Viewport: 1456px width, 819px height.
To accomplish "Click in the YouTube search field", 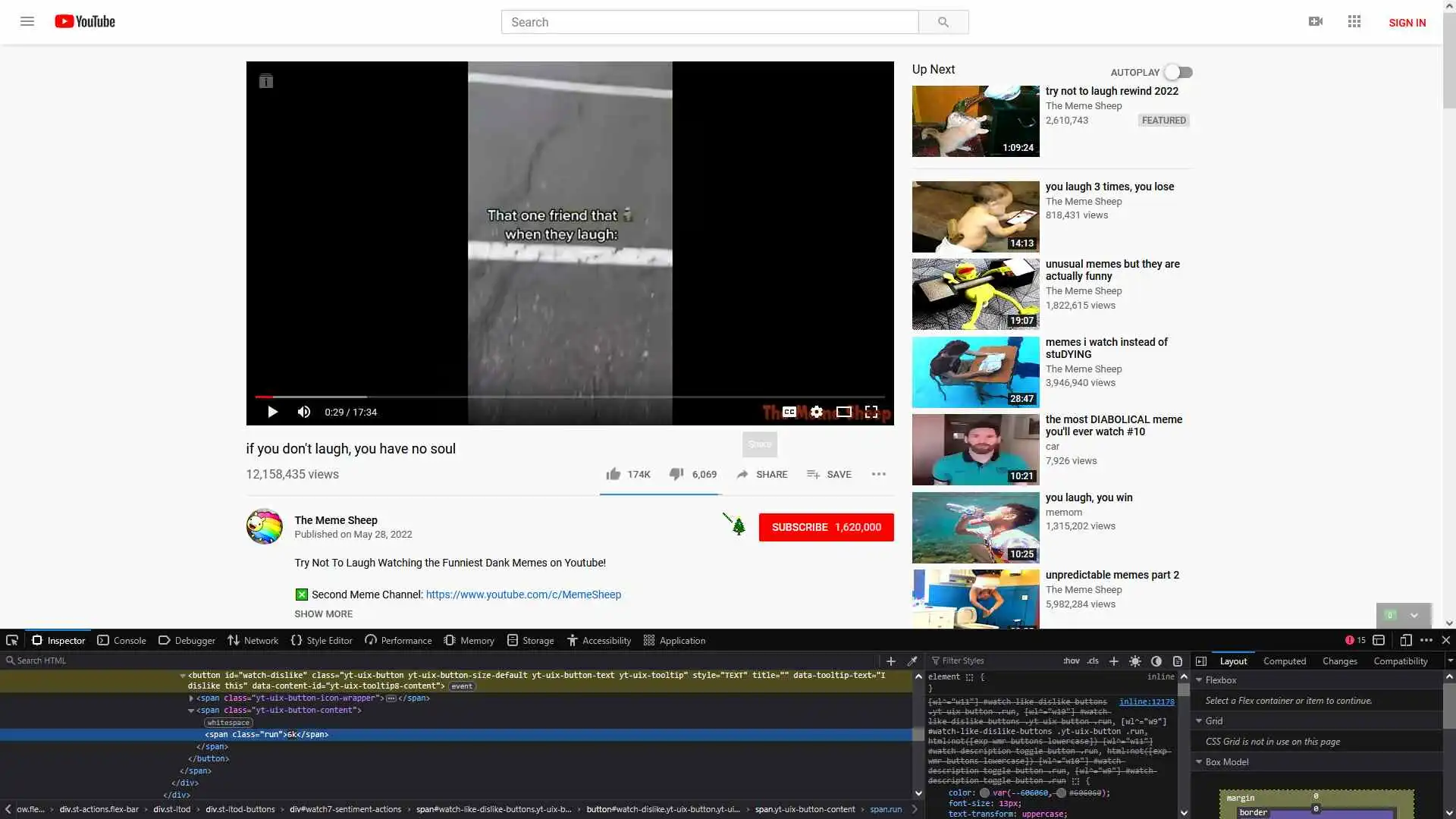I will pyautogui.click(x=709, y=22).
